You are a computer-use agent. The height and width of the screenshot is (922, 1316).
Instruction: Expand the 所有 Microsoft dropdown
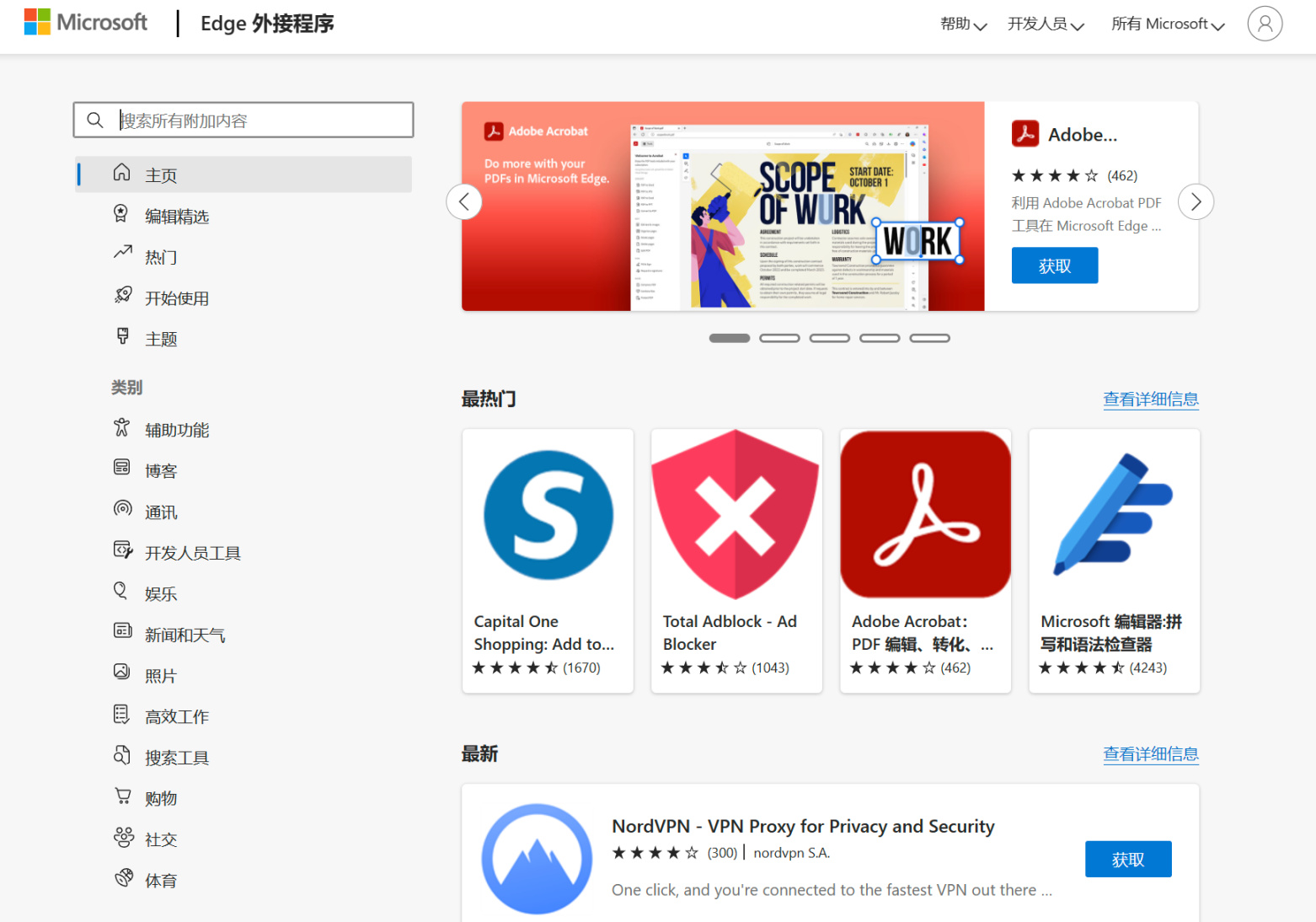[1169, 24]
